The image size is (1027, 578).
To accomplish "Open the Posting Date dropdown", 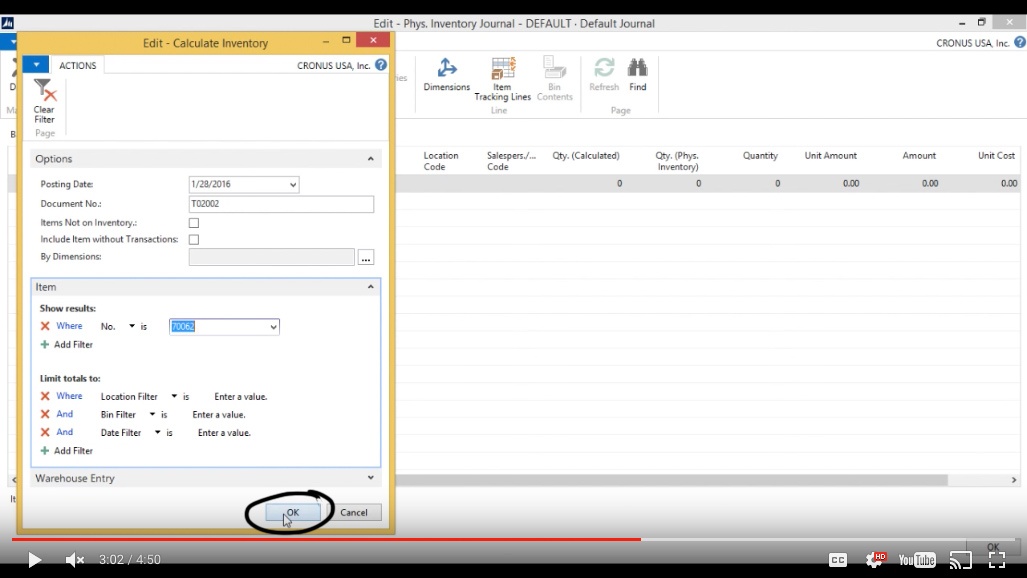I will [x=293, y=185].
